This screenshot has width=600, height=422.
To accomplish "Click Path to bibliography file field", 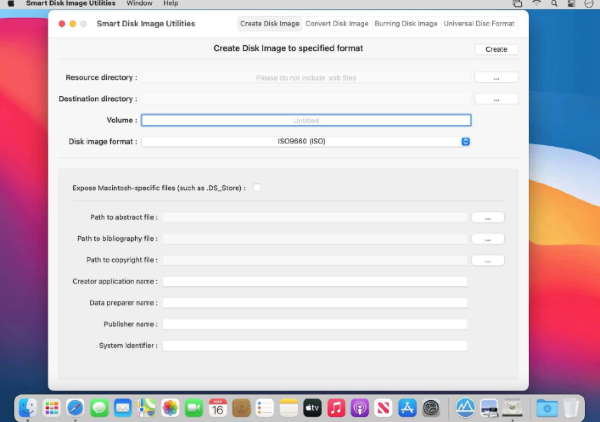I will (315, 239).
